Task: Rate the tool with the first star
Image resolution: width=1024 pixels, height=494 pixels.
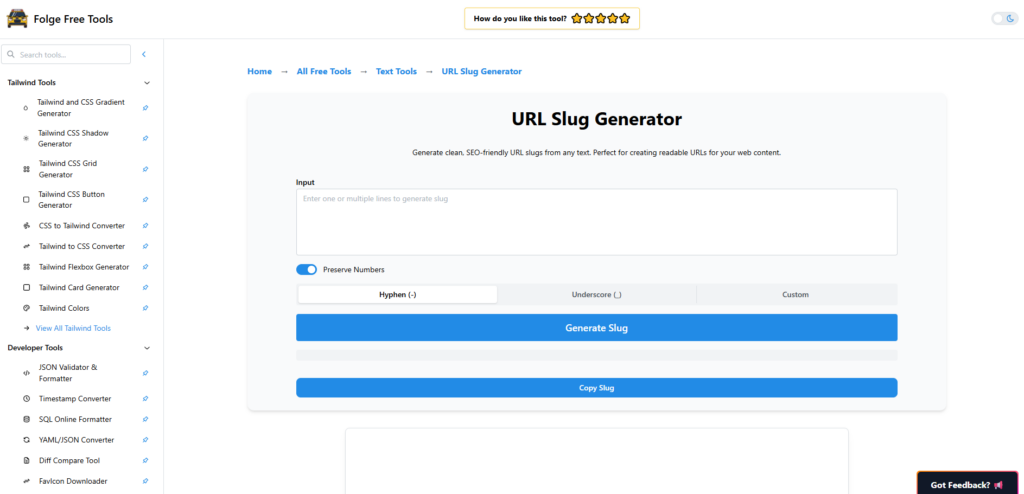Action: coord(577,18)
